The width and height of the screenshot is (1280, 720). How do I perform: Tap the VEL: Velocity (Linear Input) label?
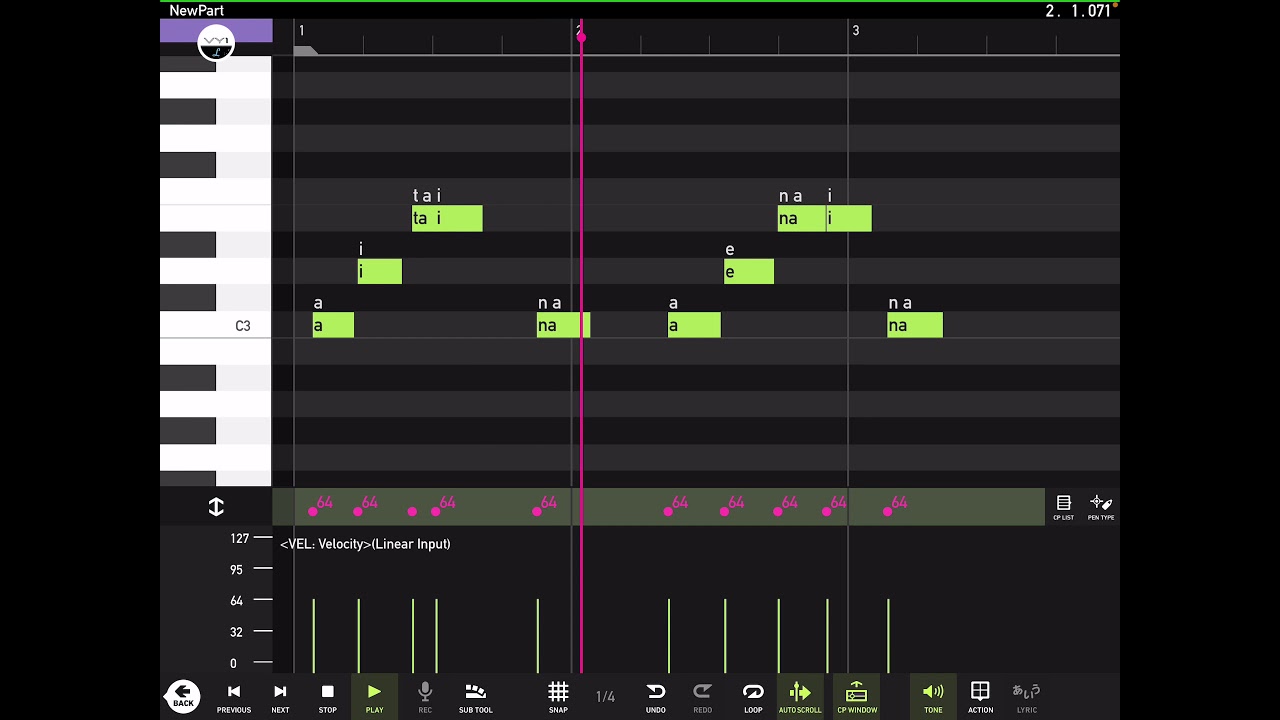click(x=365, y=544)
